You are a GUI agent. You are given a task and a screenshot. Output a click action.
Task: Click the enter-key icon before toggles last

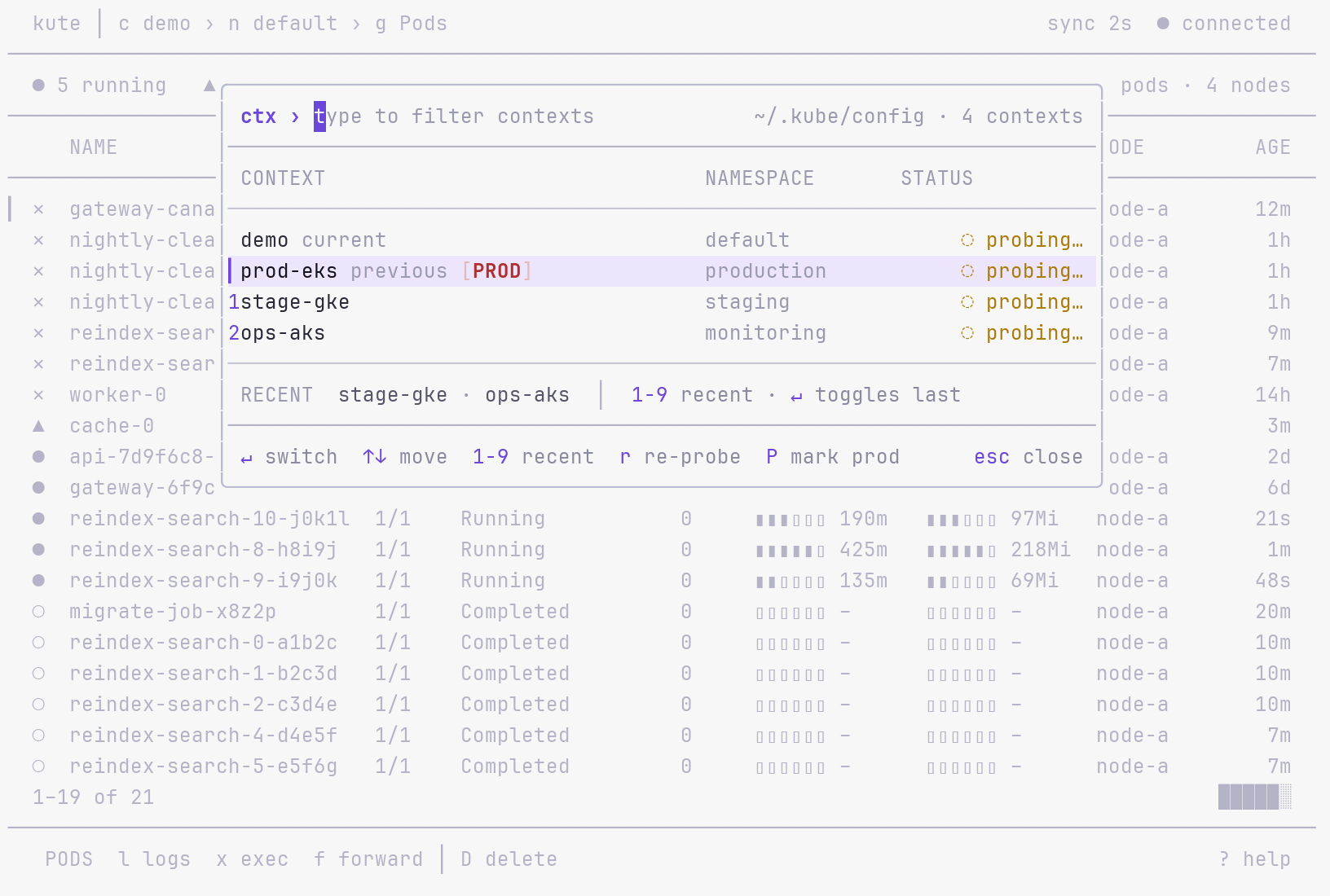pos(796,397)
